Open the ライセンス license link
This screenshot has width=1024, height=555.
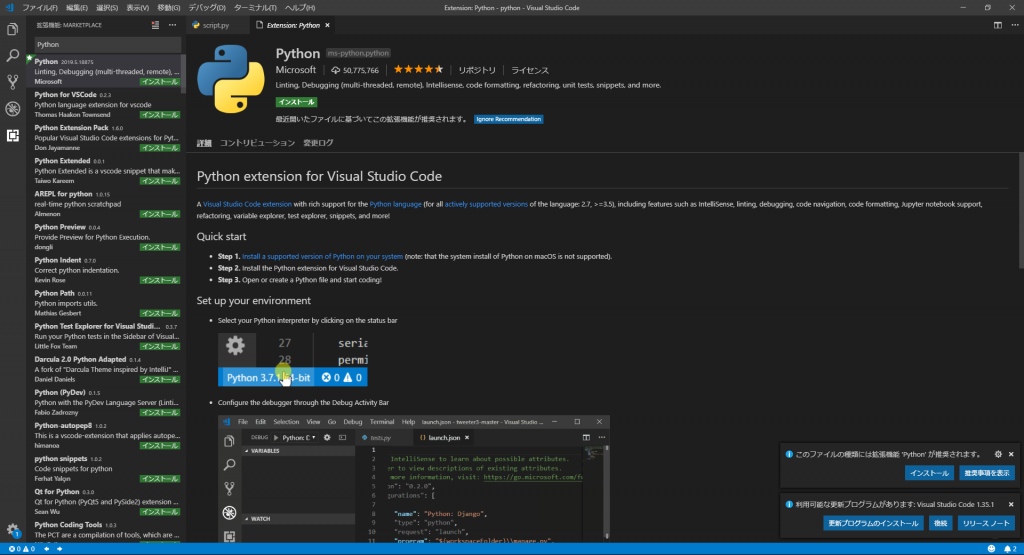(x=530, y=70)
